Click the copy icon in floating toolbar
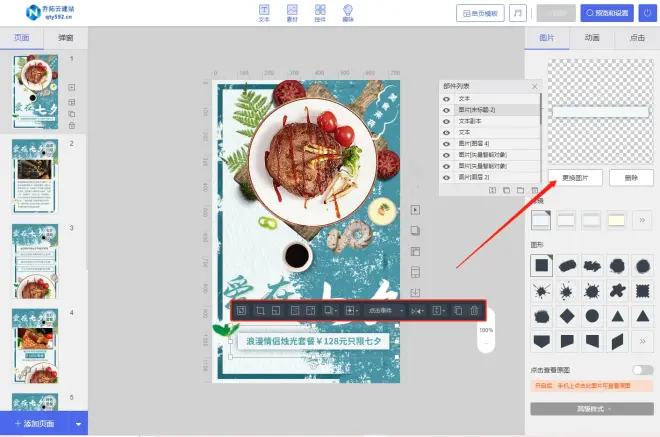660x437 pixels. point(458,311)
